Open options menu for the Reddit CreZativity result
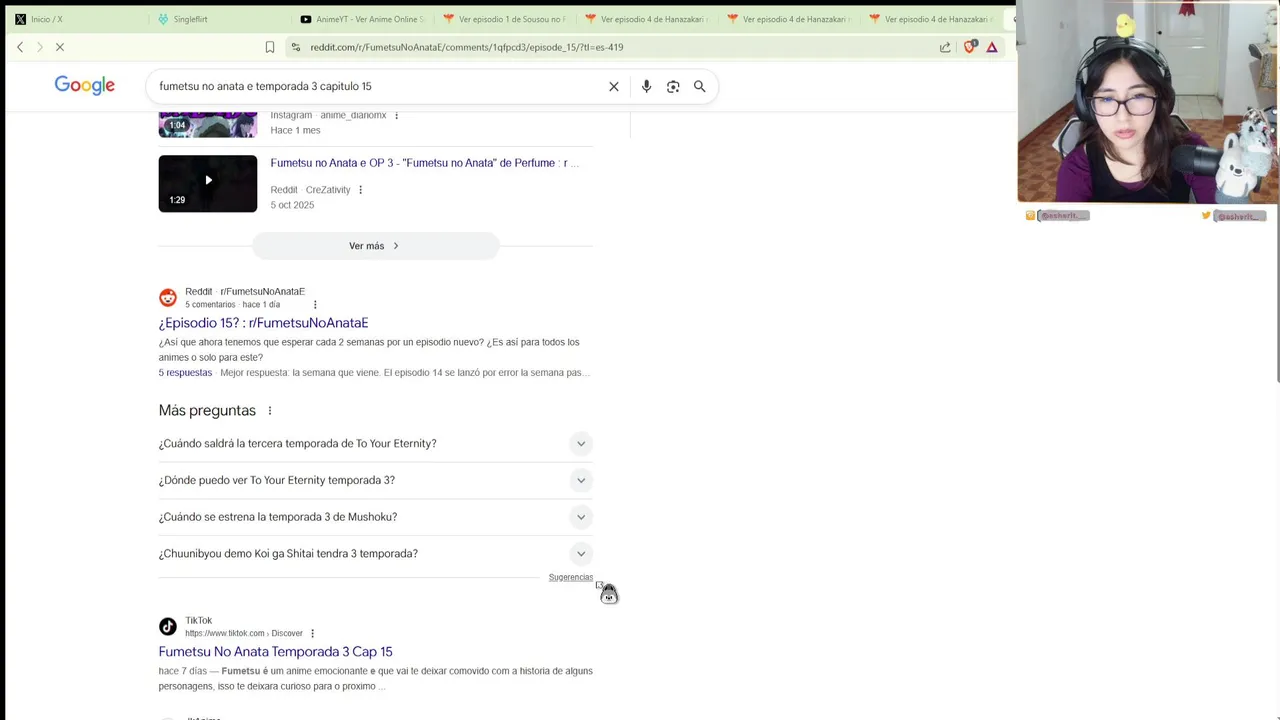 (x=360, y=190)
